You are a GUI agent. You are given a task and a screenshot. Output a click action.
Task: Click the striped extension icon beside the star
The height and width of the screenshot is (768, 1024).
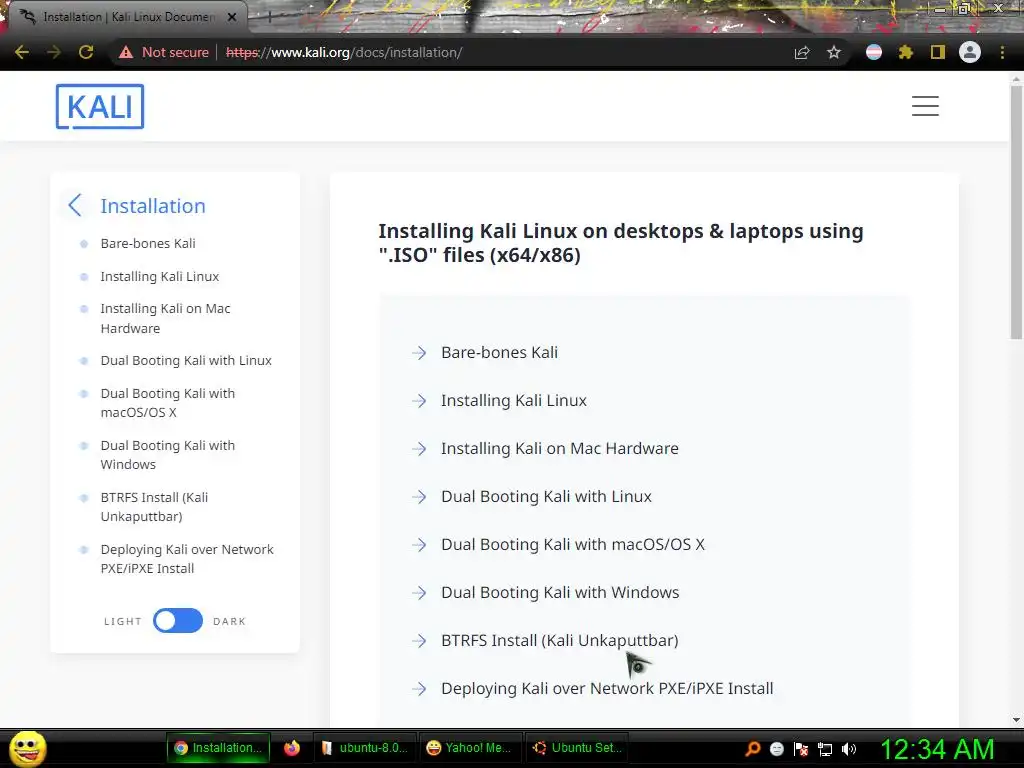874,52
